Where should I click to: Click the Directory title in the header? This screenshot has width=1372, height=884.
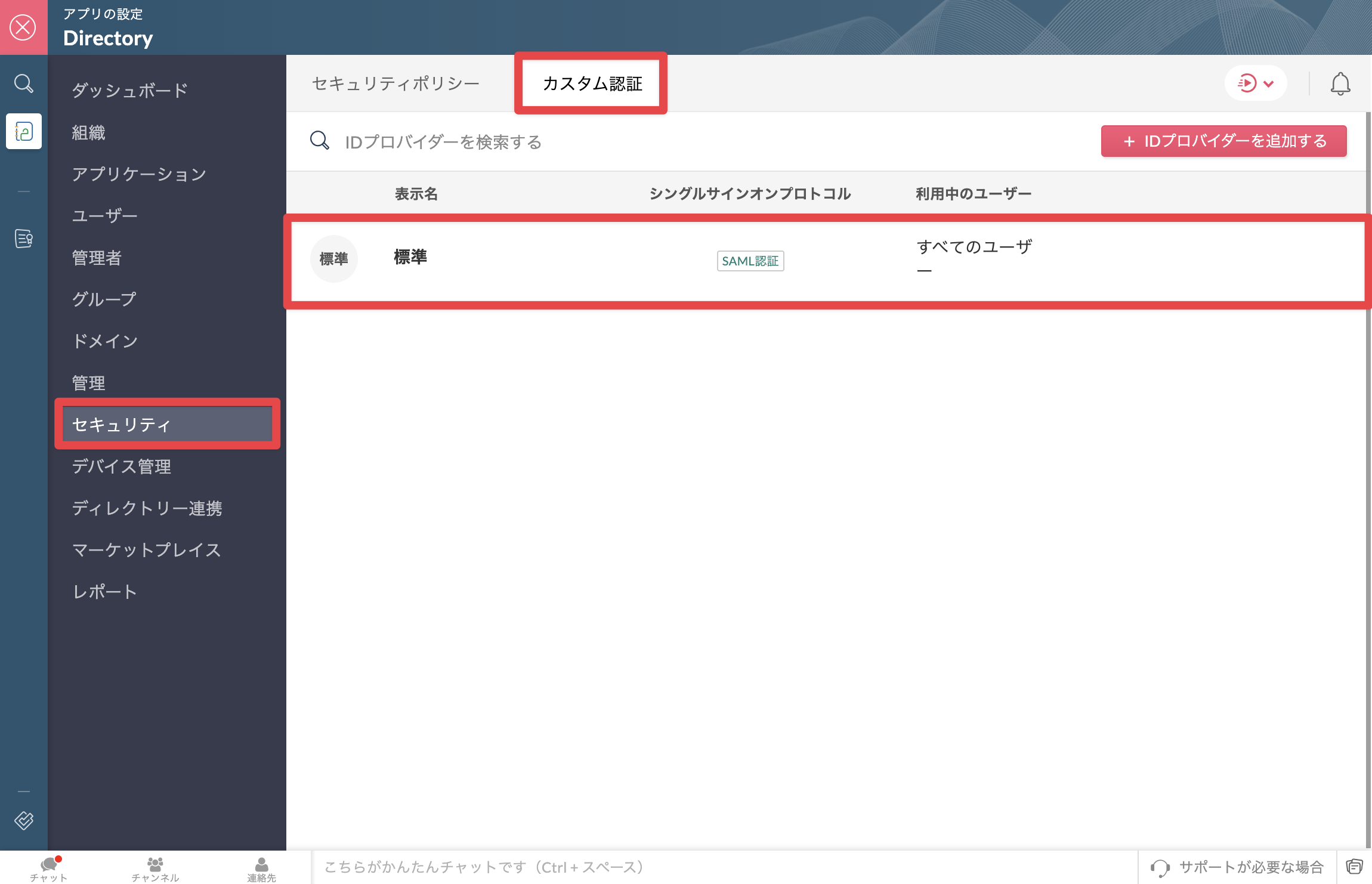point(108,38)
